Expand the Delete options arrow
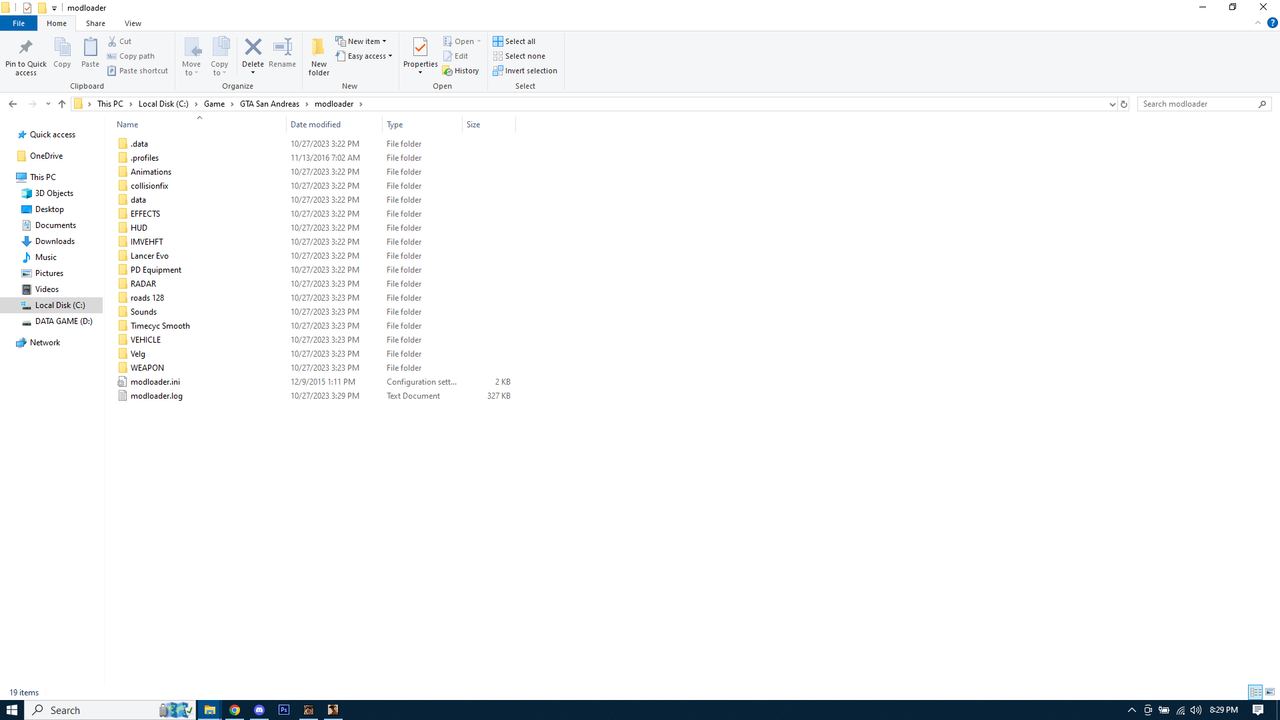Viewport: 1280px width, 720px height. click(253, 72)
